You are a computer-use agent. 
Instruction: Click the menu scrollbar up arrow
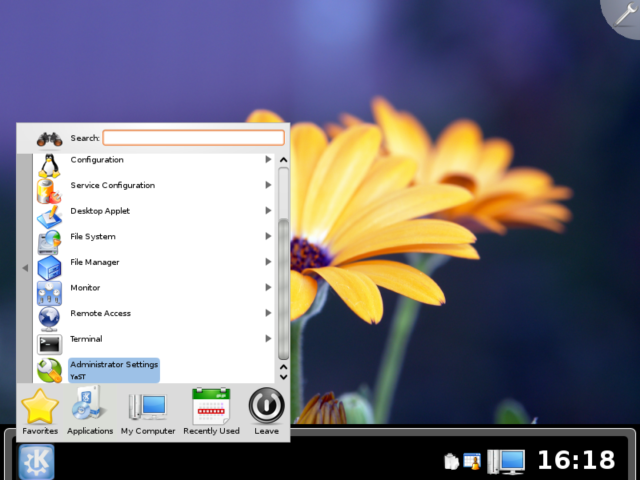pyautogui.click(x=283, y=160)
